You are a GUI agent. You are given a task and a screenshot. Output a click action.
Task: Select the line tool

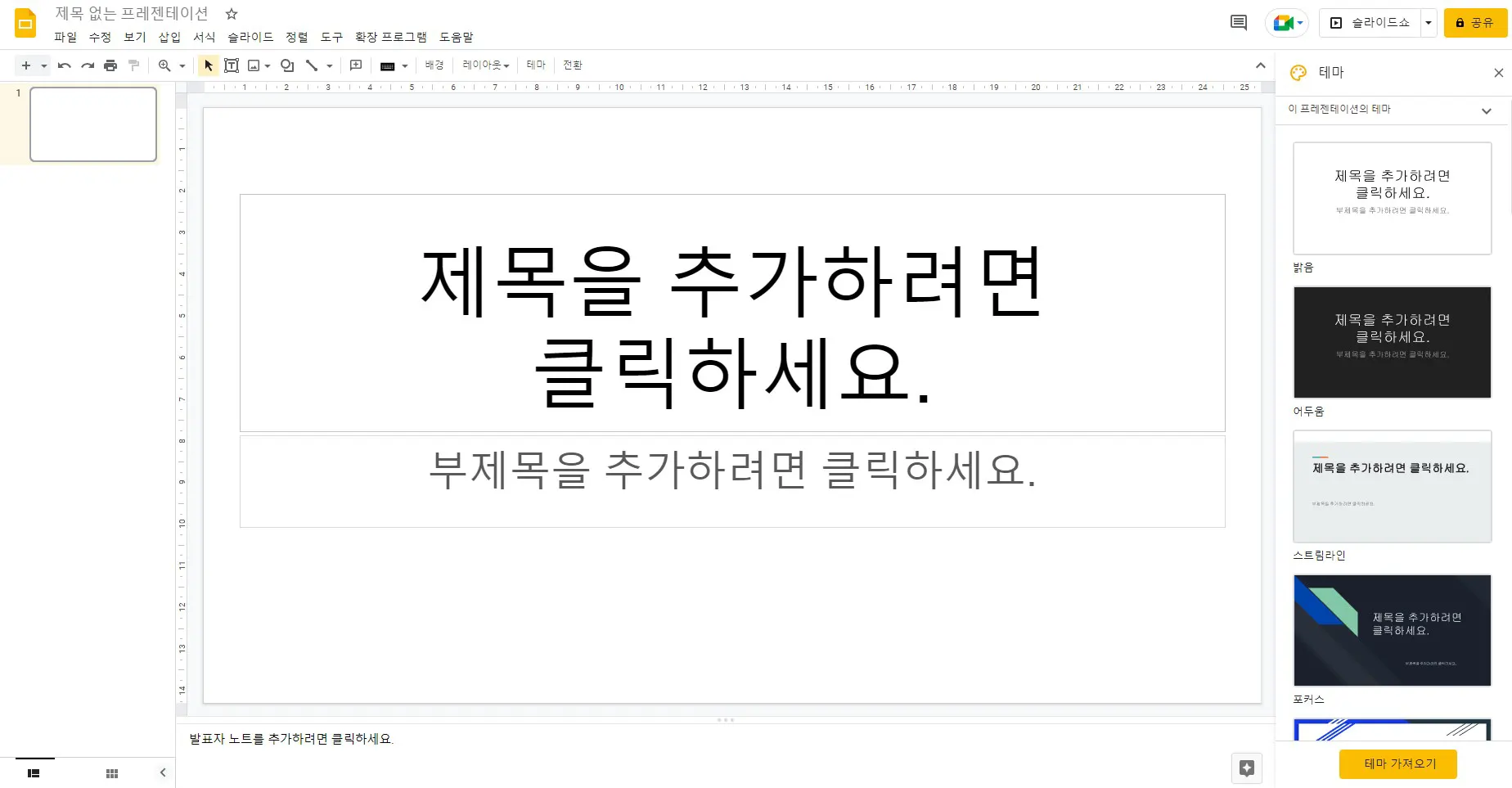[312, 65]
